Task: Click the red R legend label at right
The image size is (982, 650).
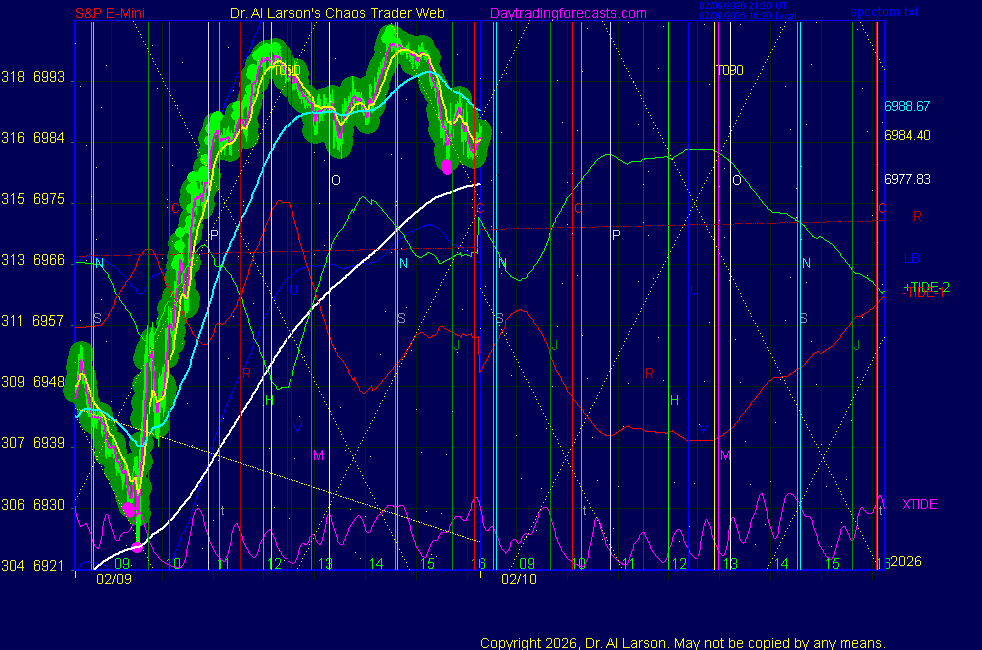Action: (916, 216)
